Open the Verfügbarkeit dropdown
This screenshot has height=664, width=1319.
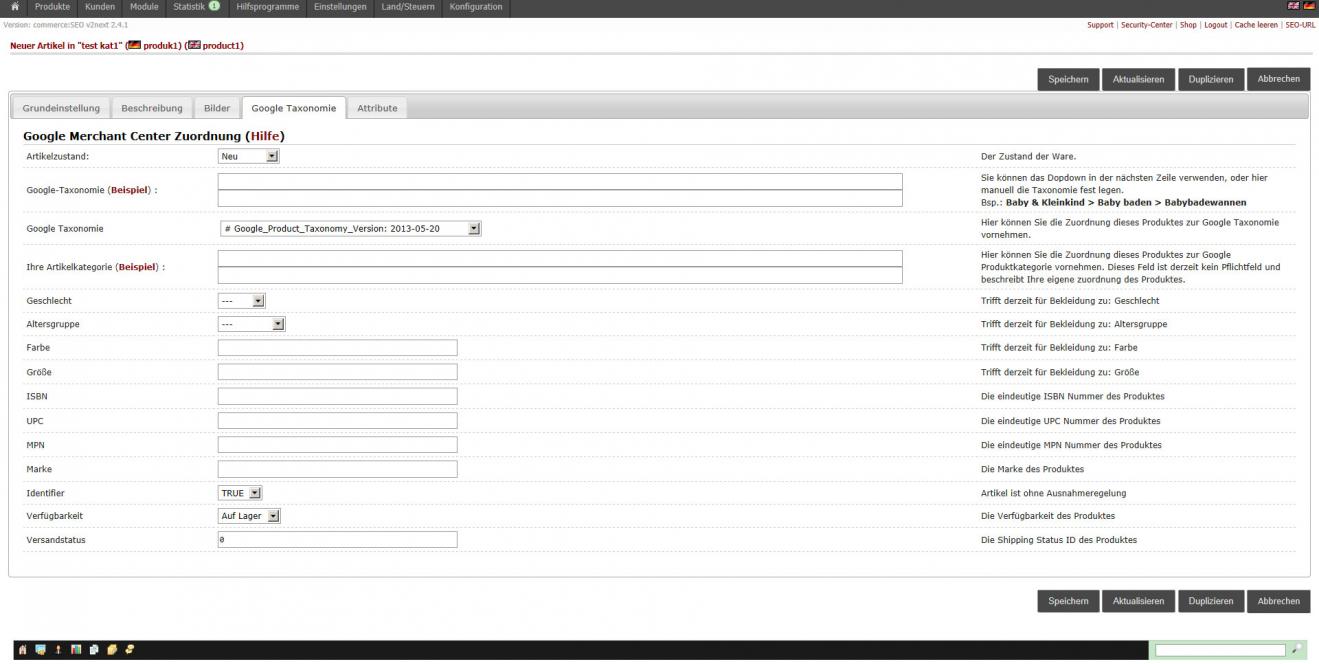pyautogui.click(x=249, y=516)
